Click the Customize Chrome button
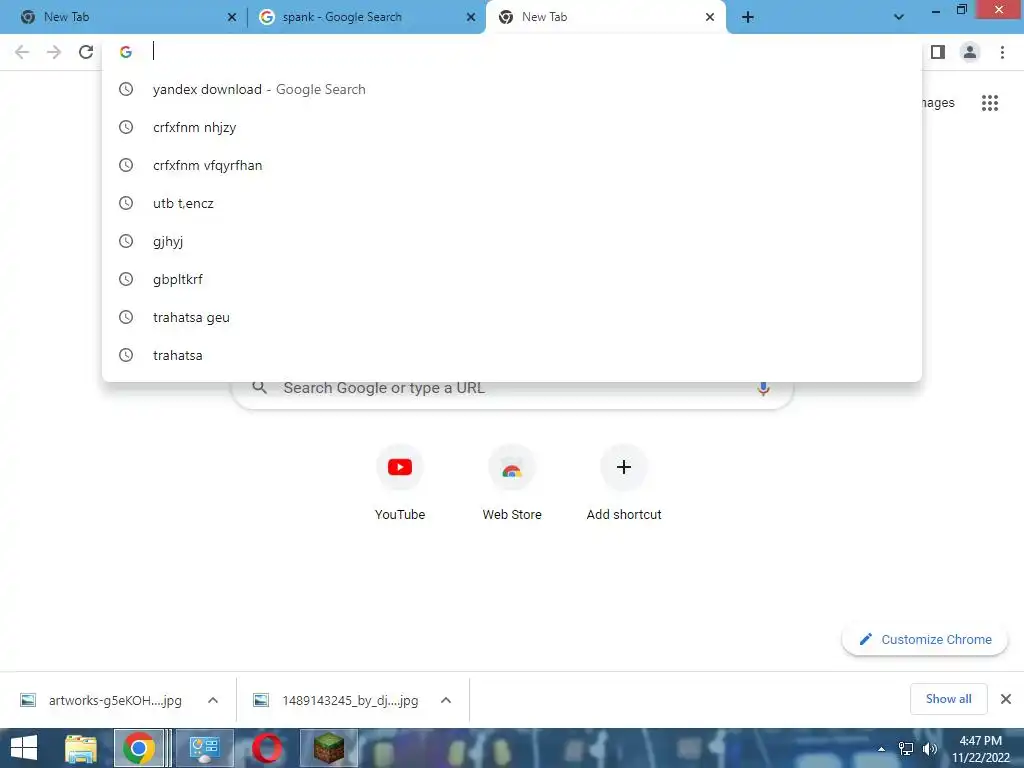The width and height of the screenshot is (1024, 768). click(925, 639)
